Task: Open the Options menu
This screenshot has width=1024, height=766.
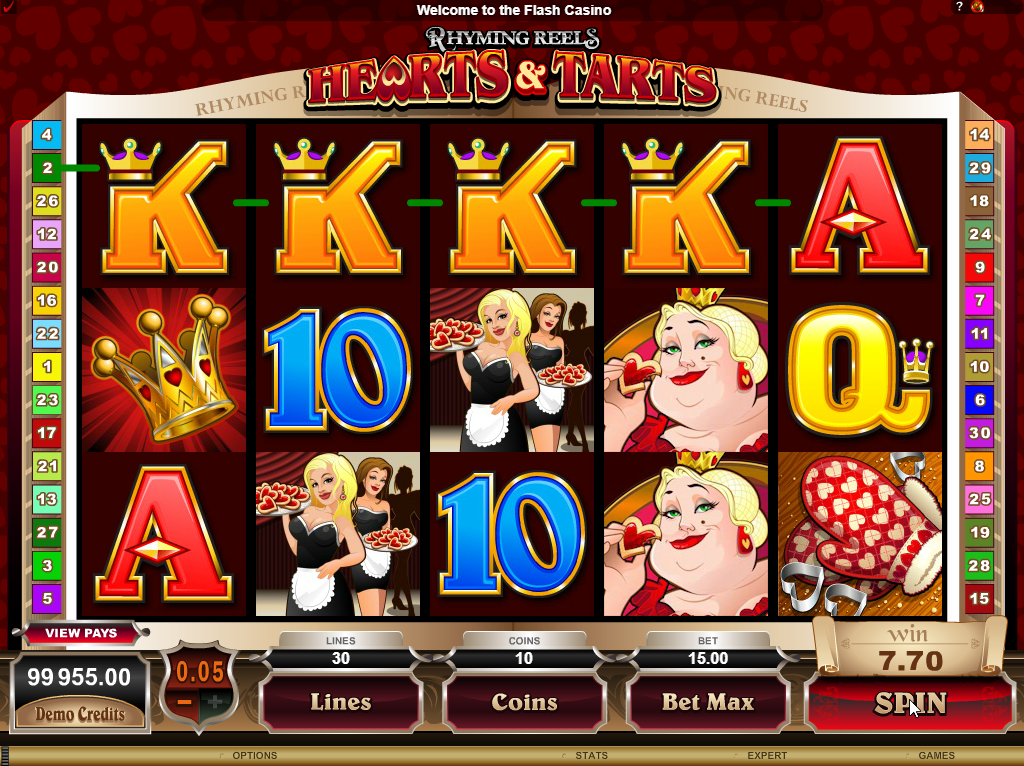Action: (255, 756)
